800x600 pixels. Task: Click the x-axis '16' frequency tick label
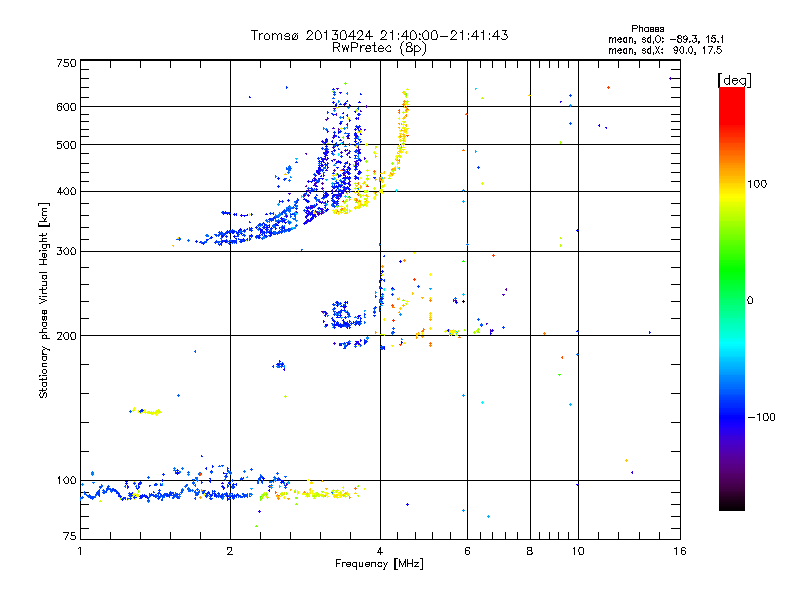click(x=680, y=551)
